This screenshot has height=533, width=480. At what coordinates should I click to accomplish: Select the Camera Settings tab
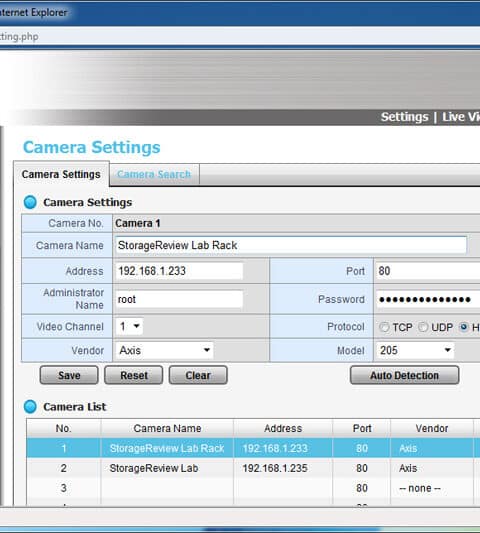(61, 174)
